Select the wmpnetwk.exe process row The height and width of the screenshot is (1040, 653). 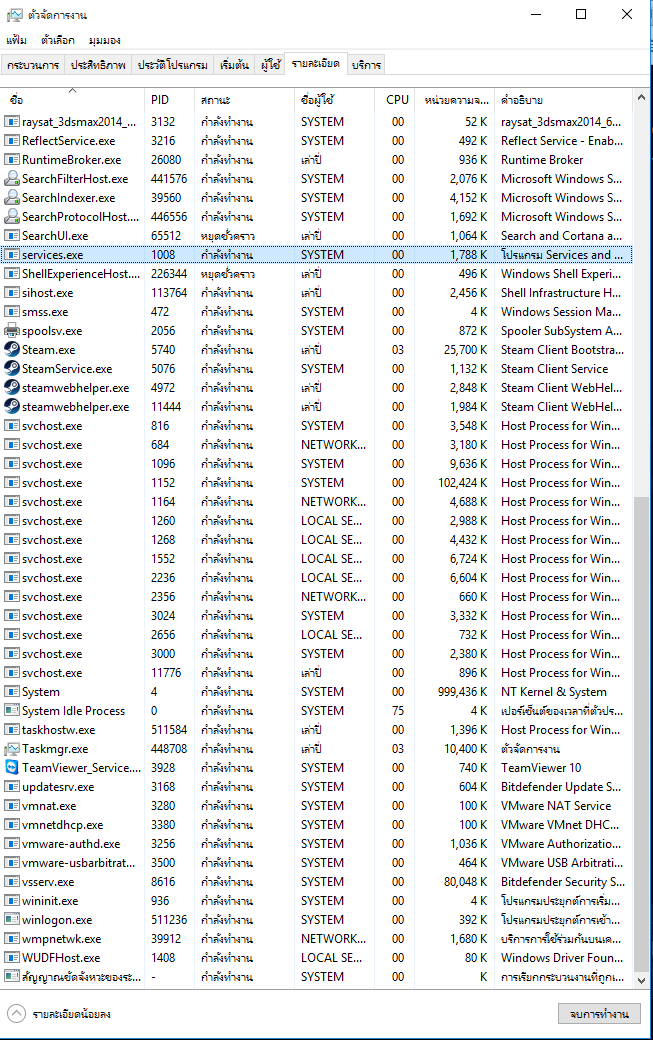pyautogui.click(x=316, y=939)
